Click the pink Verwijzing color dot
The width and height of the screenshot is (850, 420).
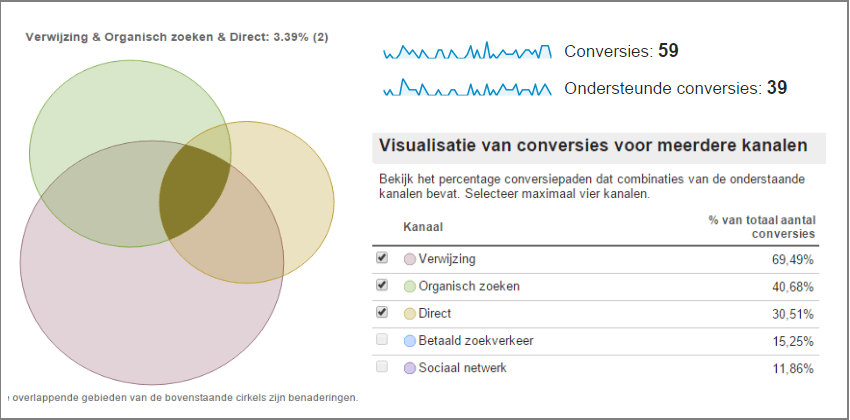410,259
